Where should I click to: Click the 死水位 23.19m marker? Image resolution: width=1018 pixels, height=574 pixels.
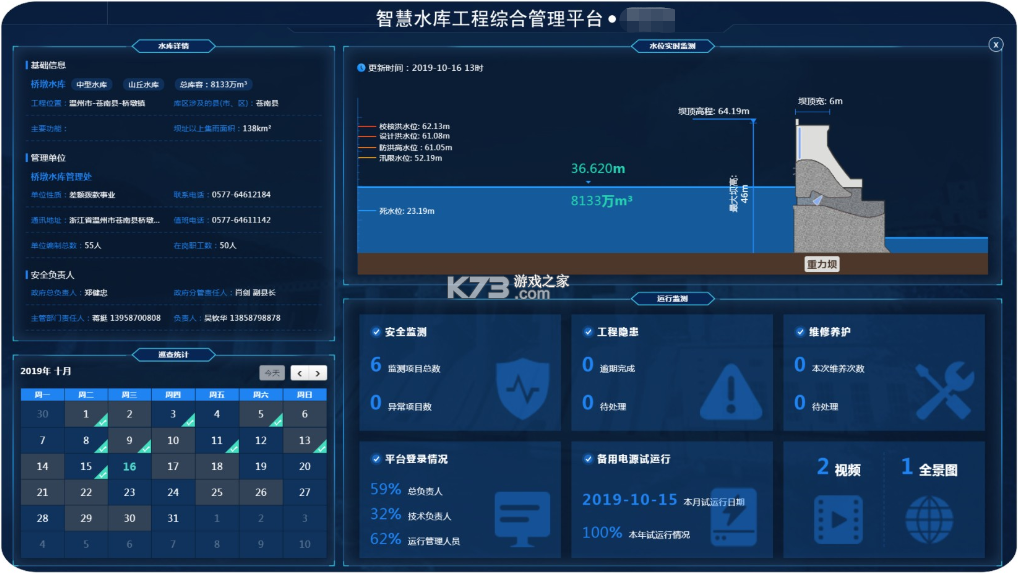pos(397,211)
